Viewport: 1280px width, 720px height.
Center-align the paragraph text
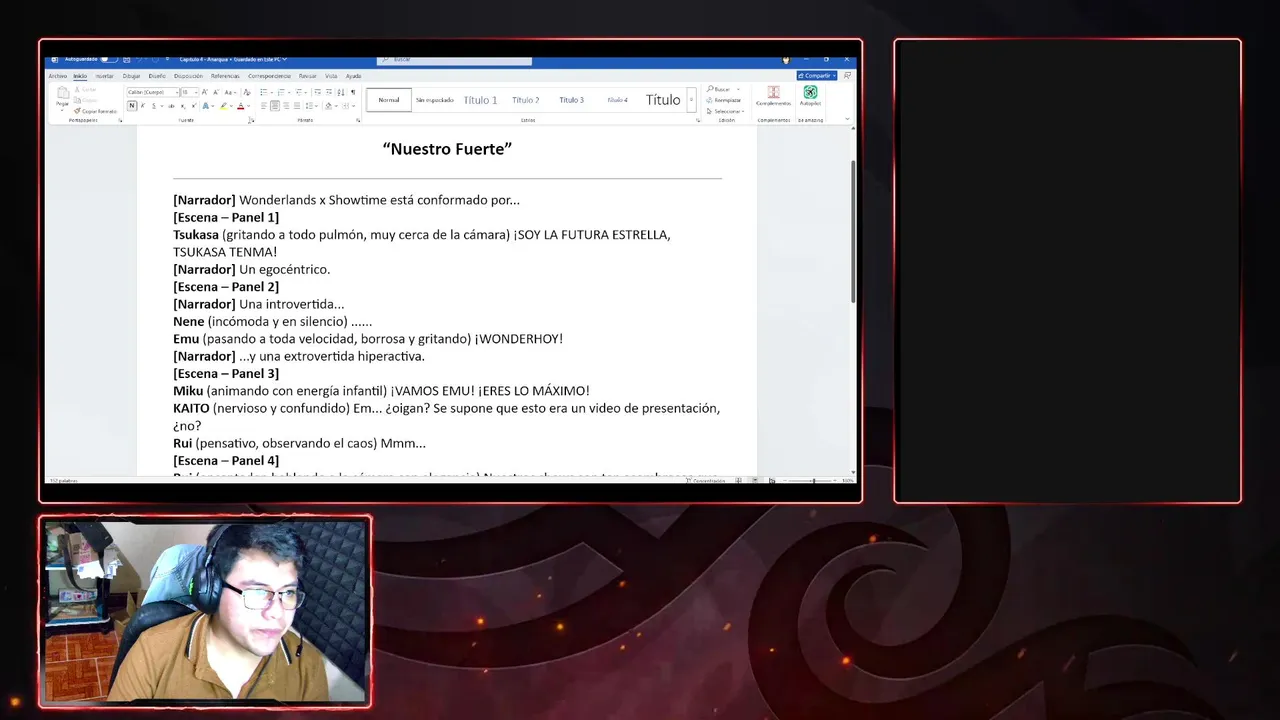pos(275,106)
